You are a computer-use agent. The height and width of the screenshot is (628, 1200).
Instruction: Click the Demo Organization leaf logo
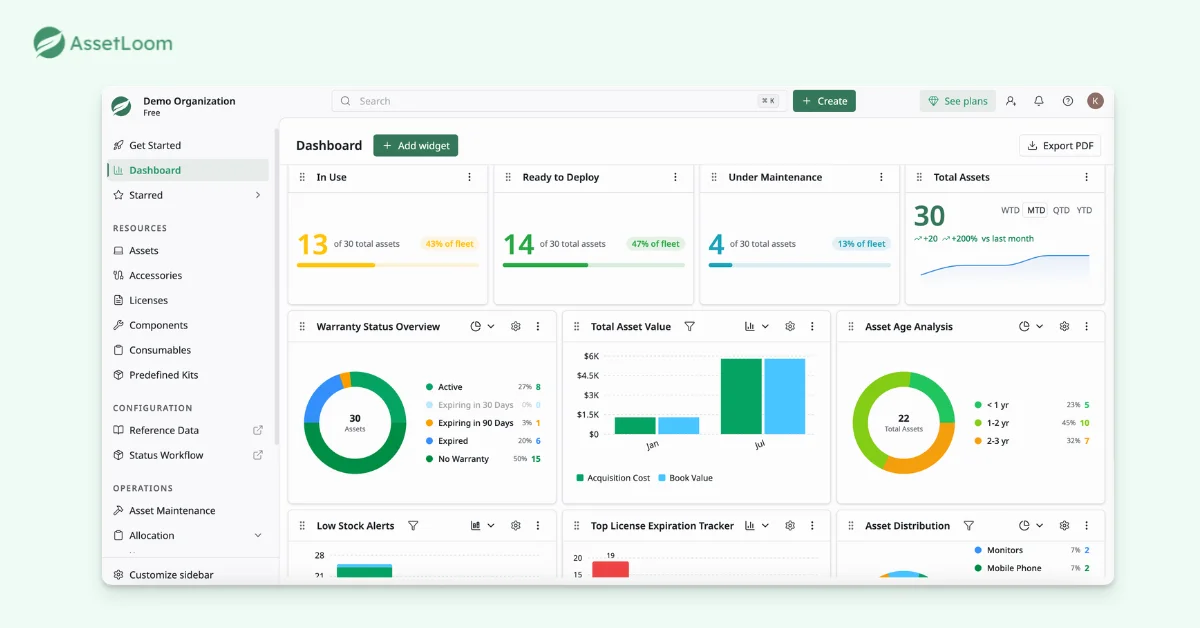(121, 106)
